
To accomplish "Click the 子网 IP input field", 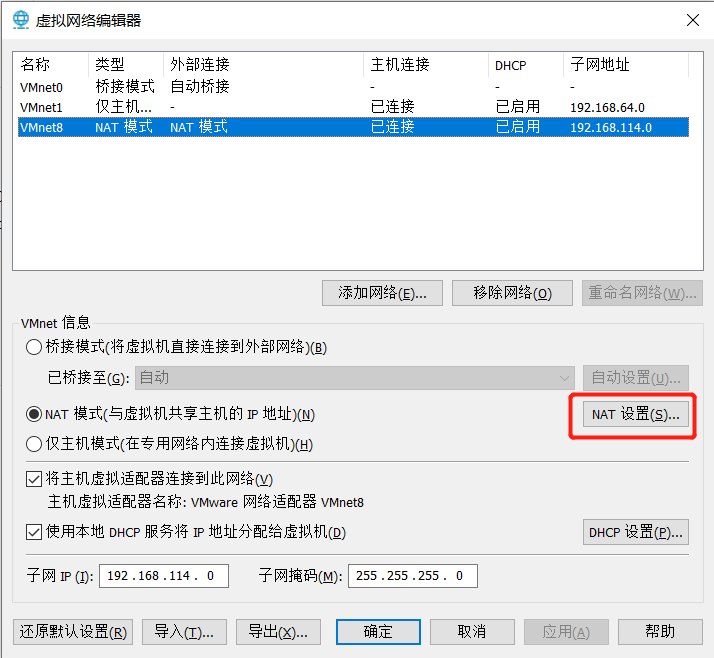I will (164, 576).
